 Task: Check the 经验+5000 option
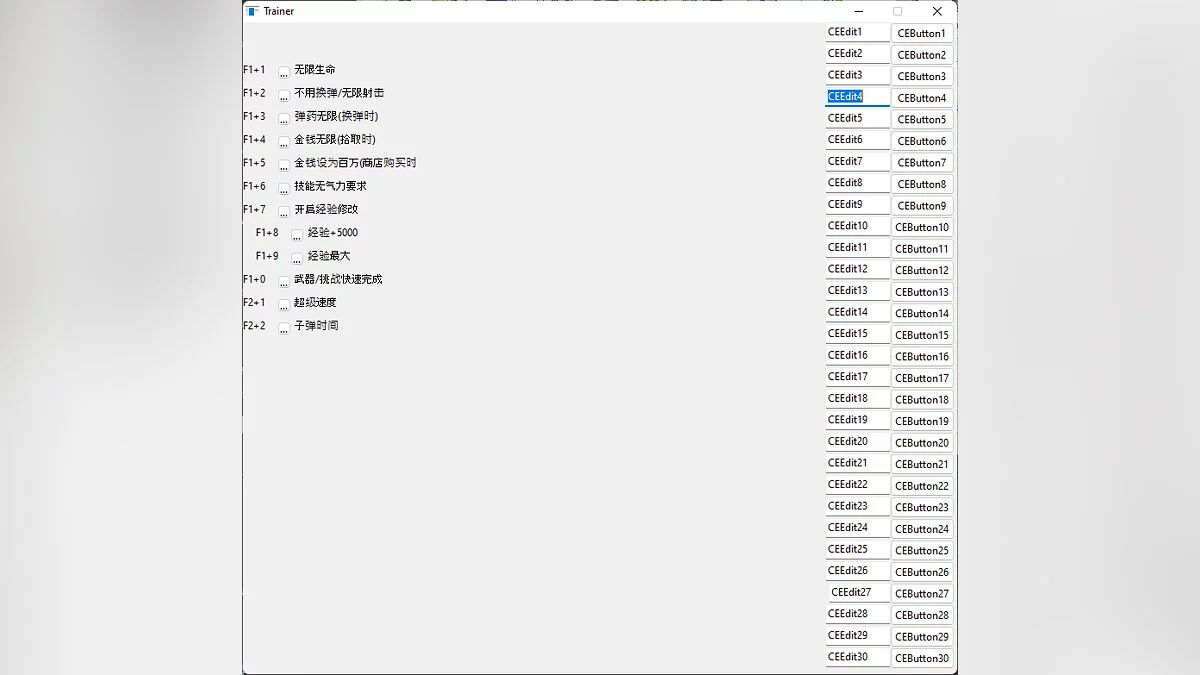(297, 234)
